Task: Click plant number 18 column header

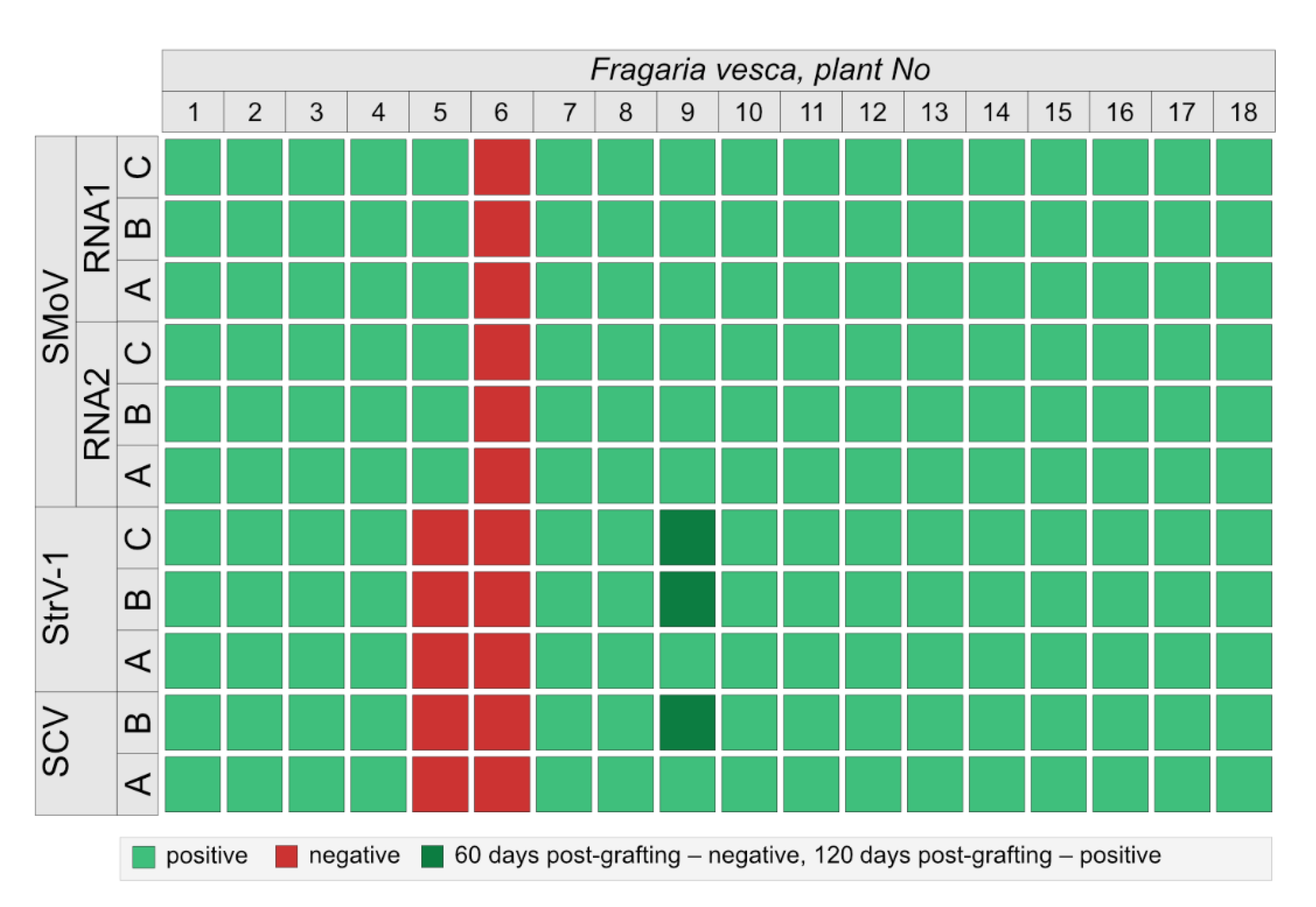Action: point(1243,112)
